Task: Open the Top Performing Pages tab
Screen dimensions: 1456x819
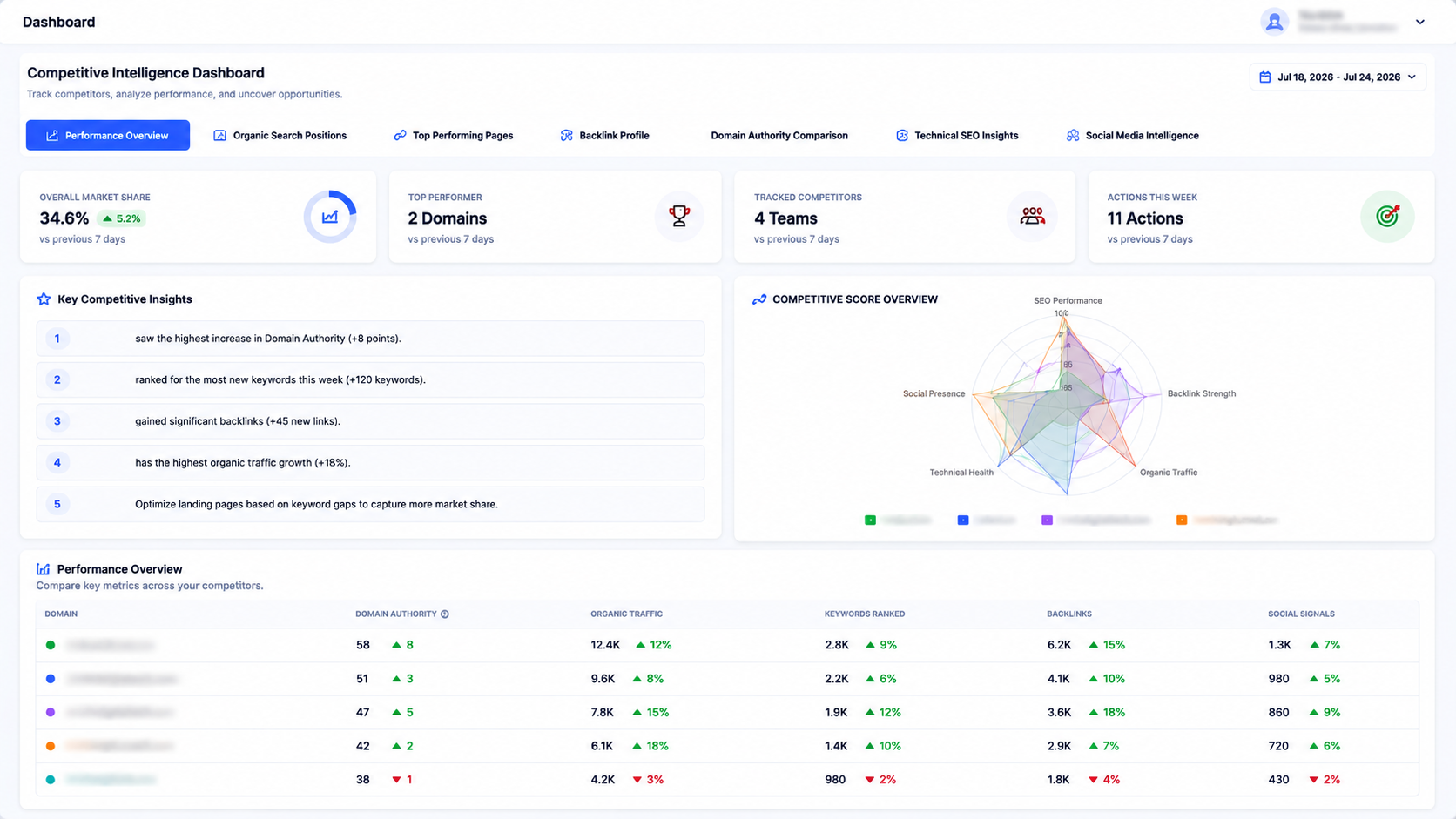Action: [454, 135]
